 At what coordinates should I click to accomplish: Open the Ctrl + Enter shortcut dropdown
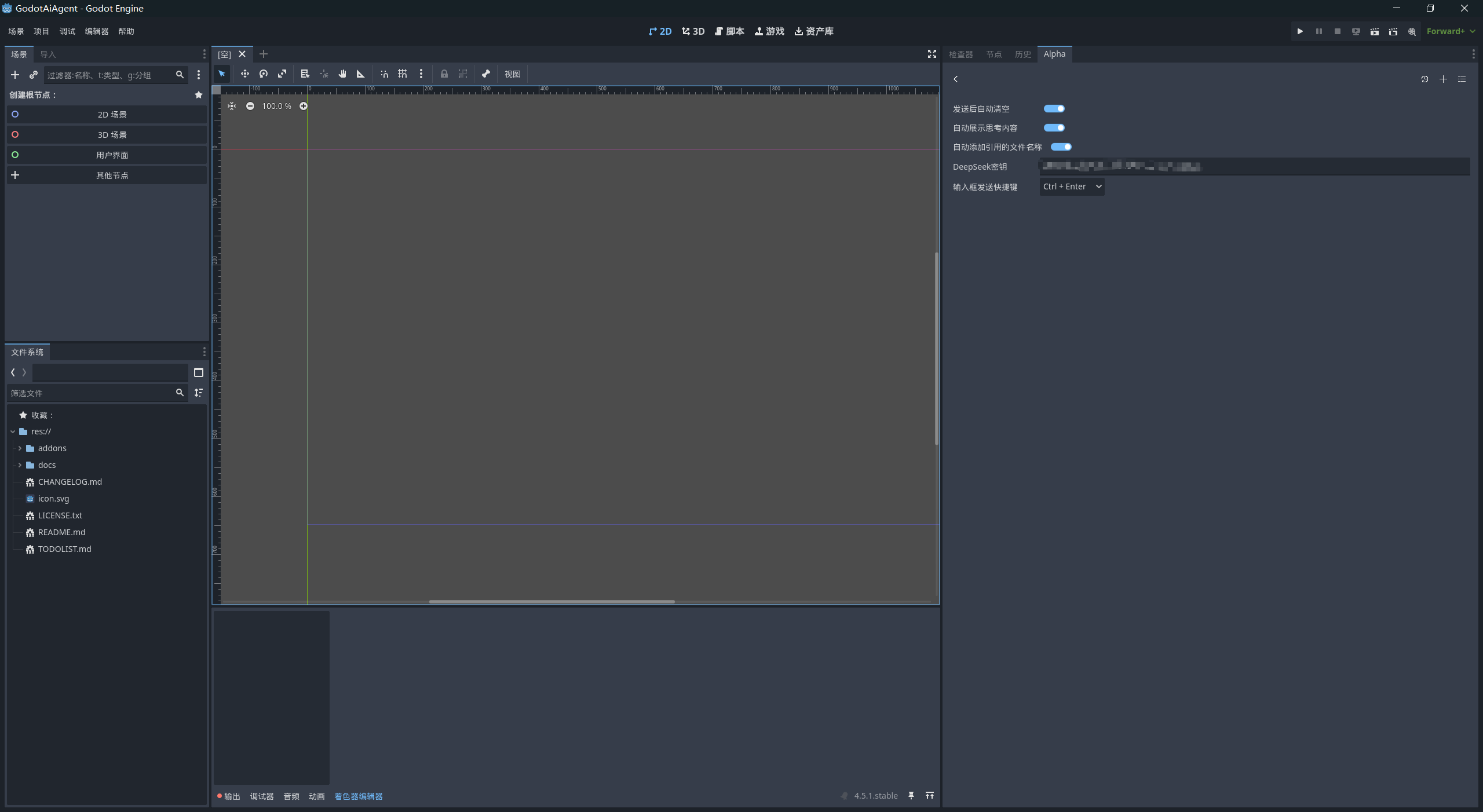1072,186
